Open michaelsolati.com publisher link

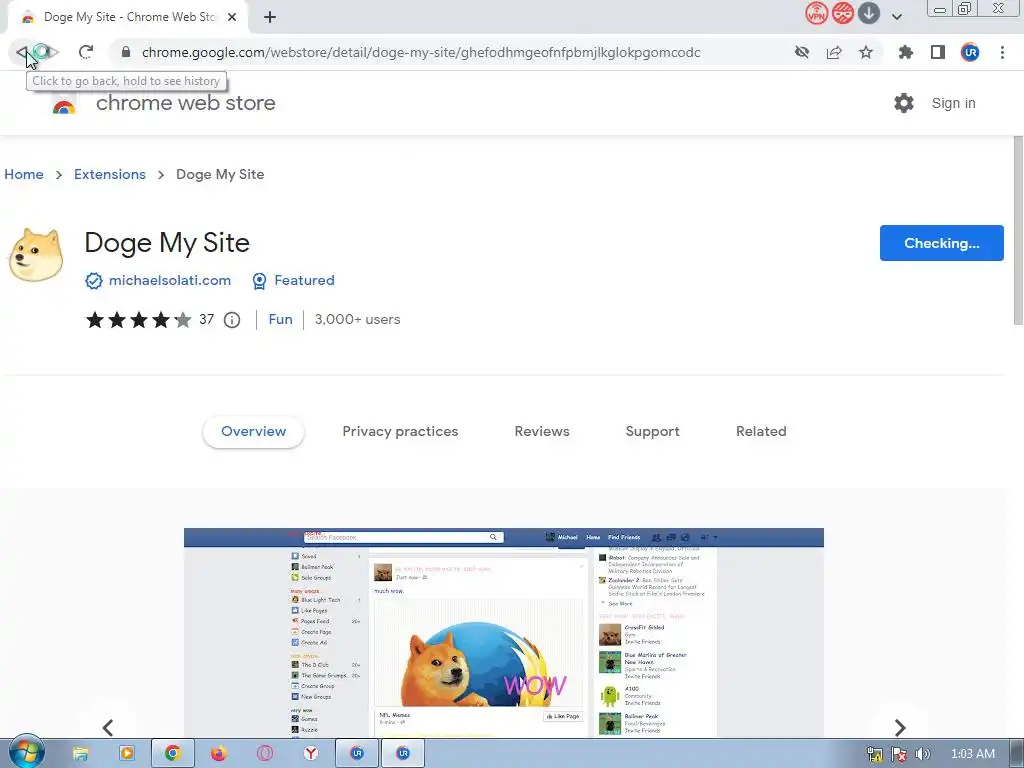(170, 280)
